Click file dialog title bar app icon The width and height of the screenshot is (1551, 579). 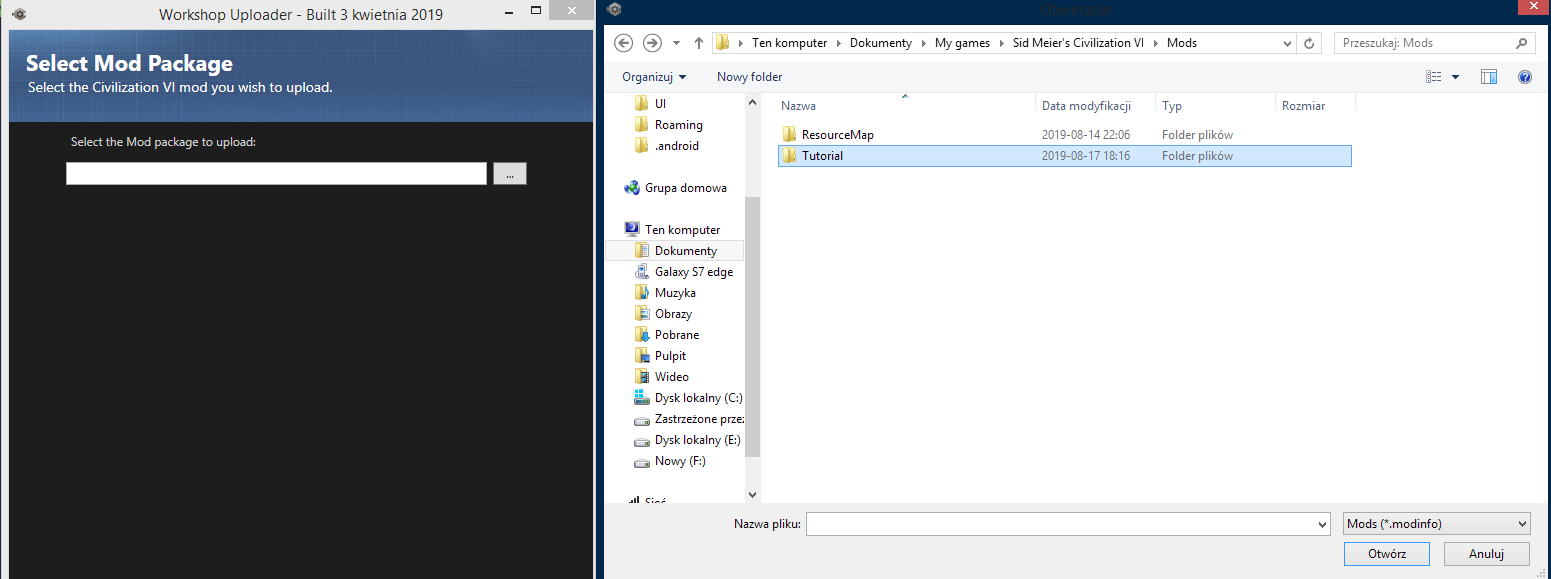tap(614, 10)
